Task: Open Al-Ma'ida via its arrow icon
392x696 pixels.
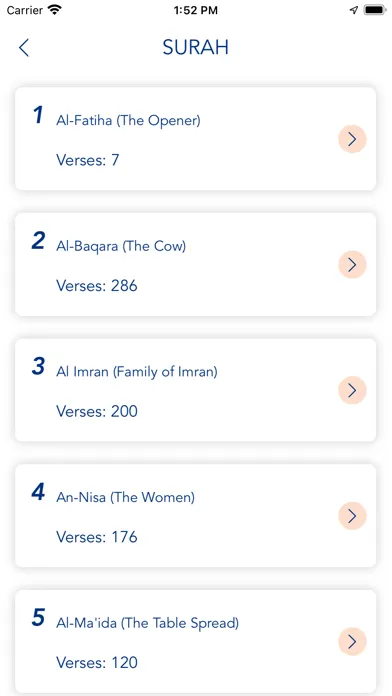Action: click(352, 641)
